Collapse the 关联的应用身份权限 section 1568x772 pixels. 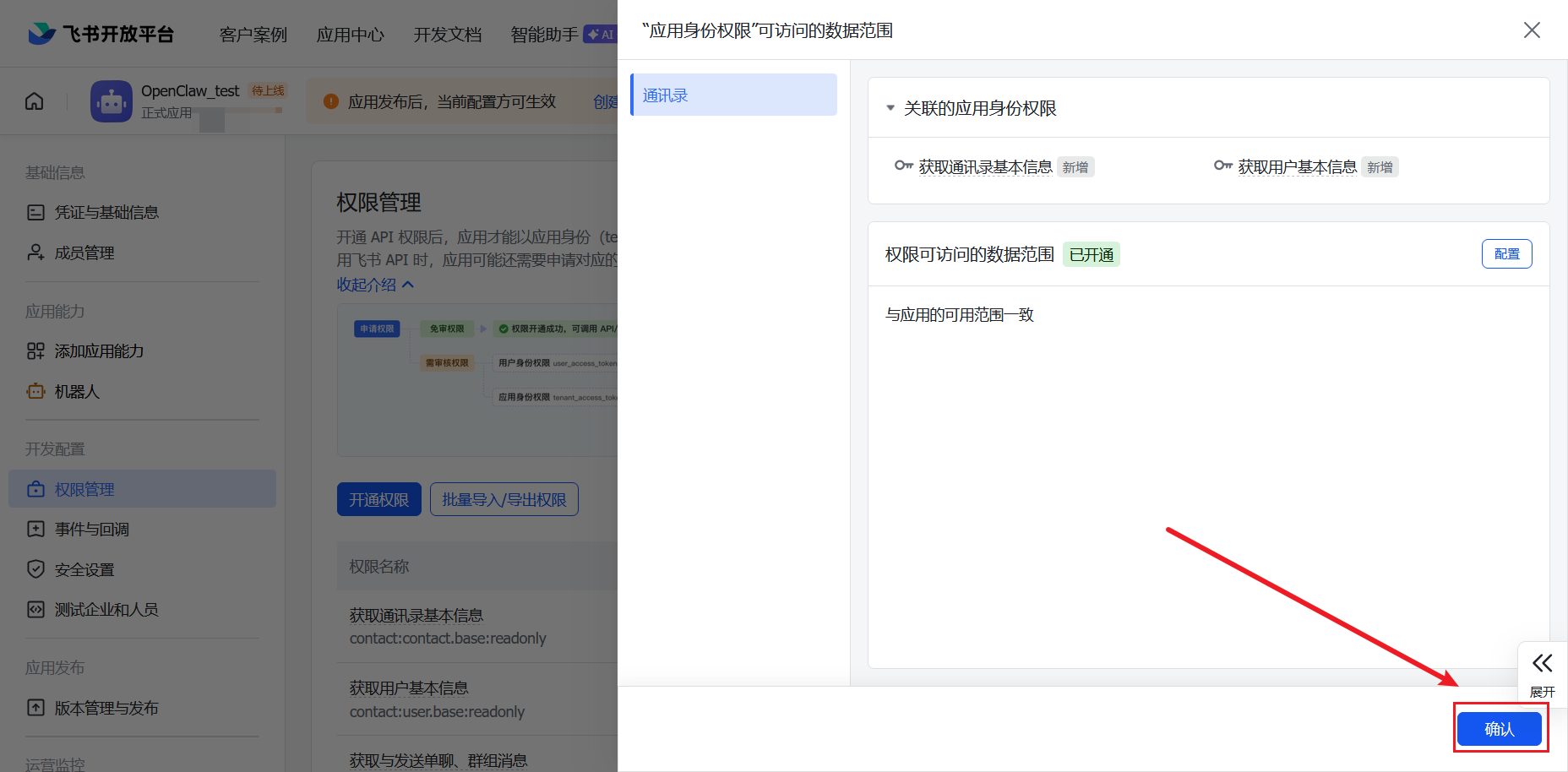click(x=890, y=108)
